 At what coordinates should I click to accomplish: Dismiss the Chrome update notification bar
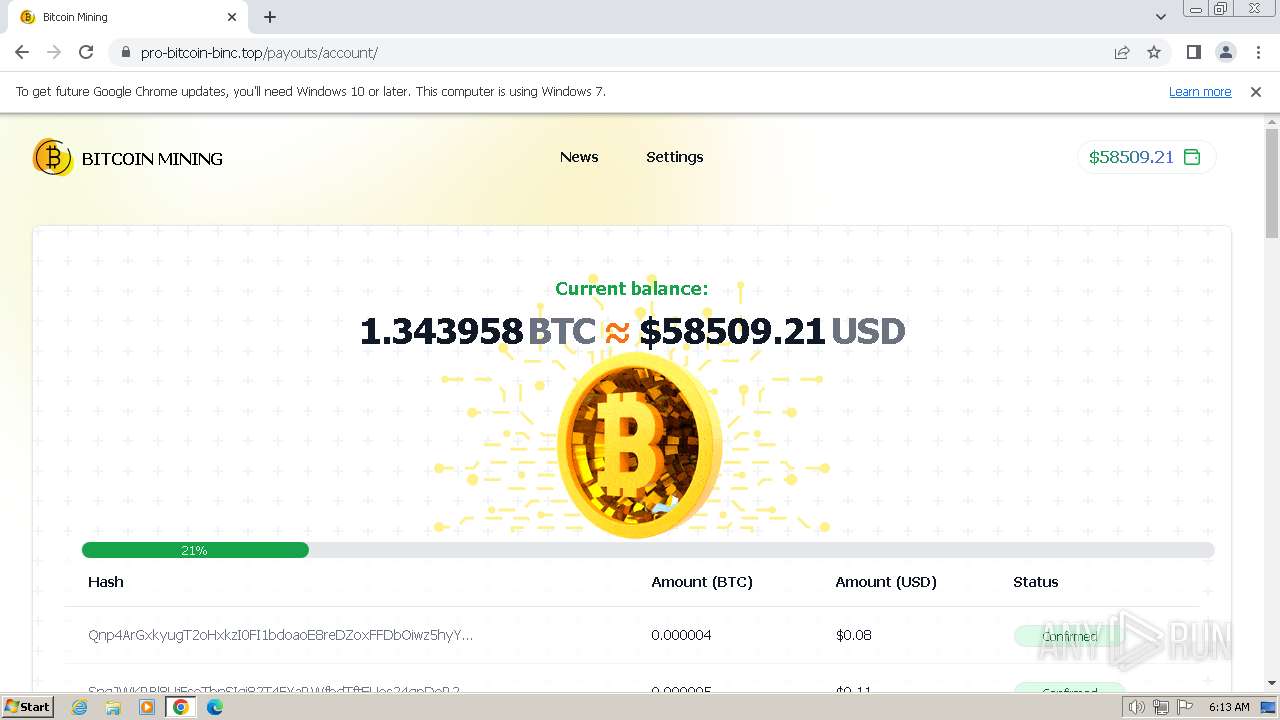point(1256,92)
